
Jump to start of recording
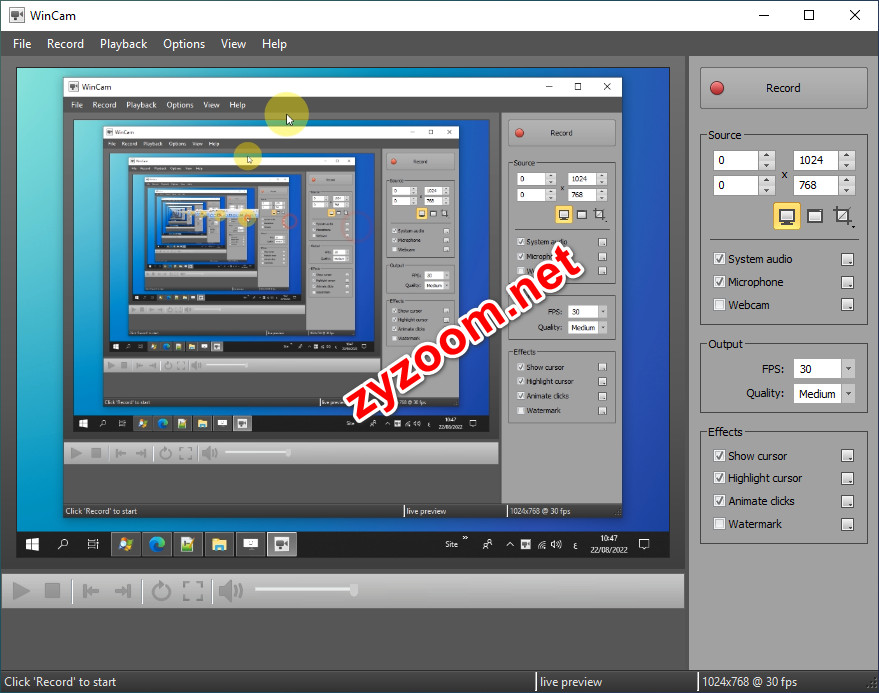click(91, 590)
